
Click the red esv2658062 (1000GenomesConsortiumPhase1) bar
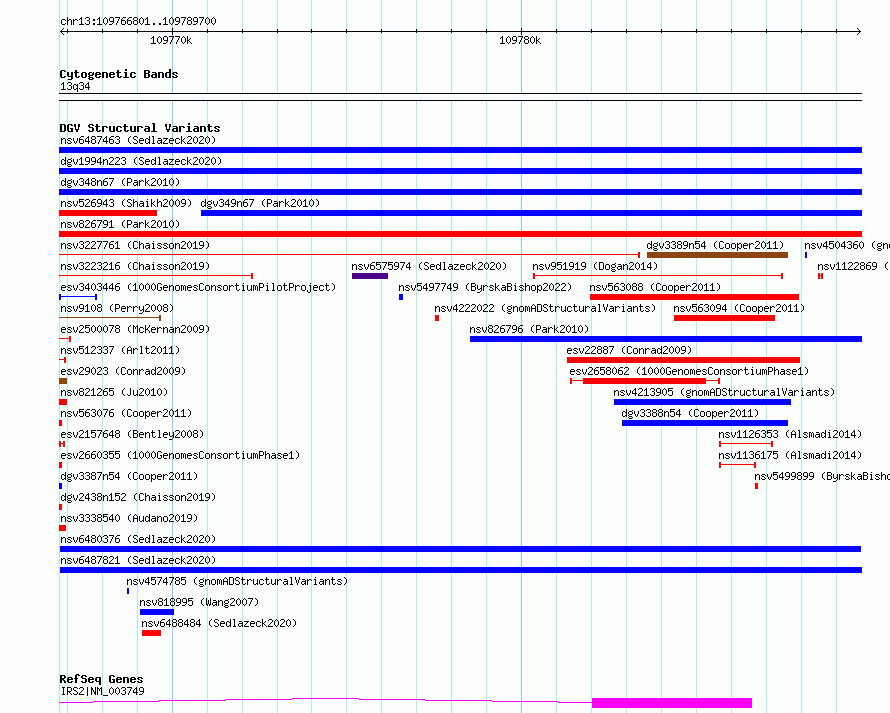point(644,381)
